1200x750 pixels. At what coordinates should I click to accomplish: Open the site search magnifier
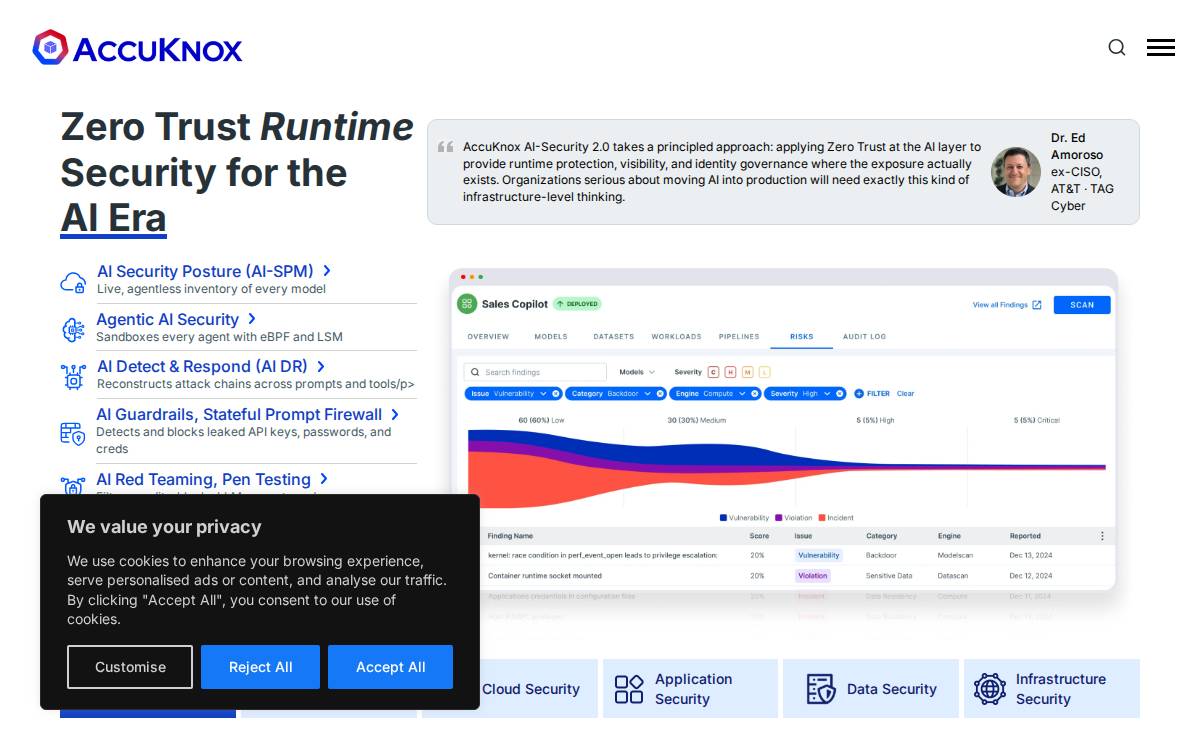pos(1117,47)
